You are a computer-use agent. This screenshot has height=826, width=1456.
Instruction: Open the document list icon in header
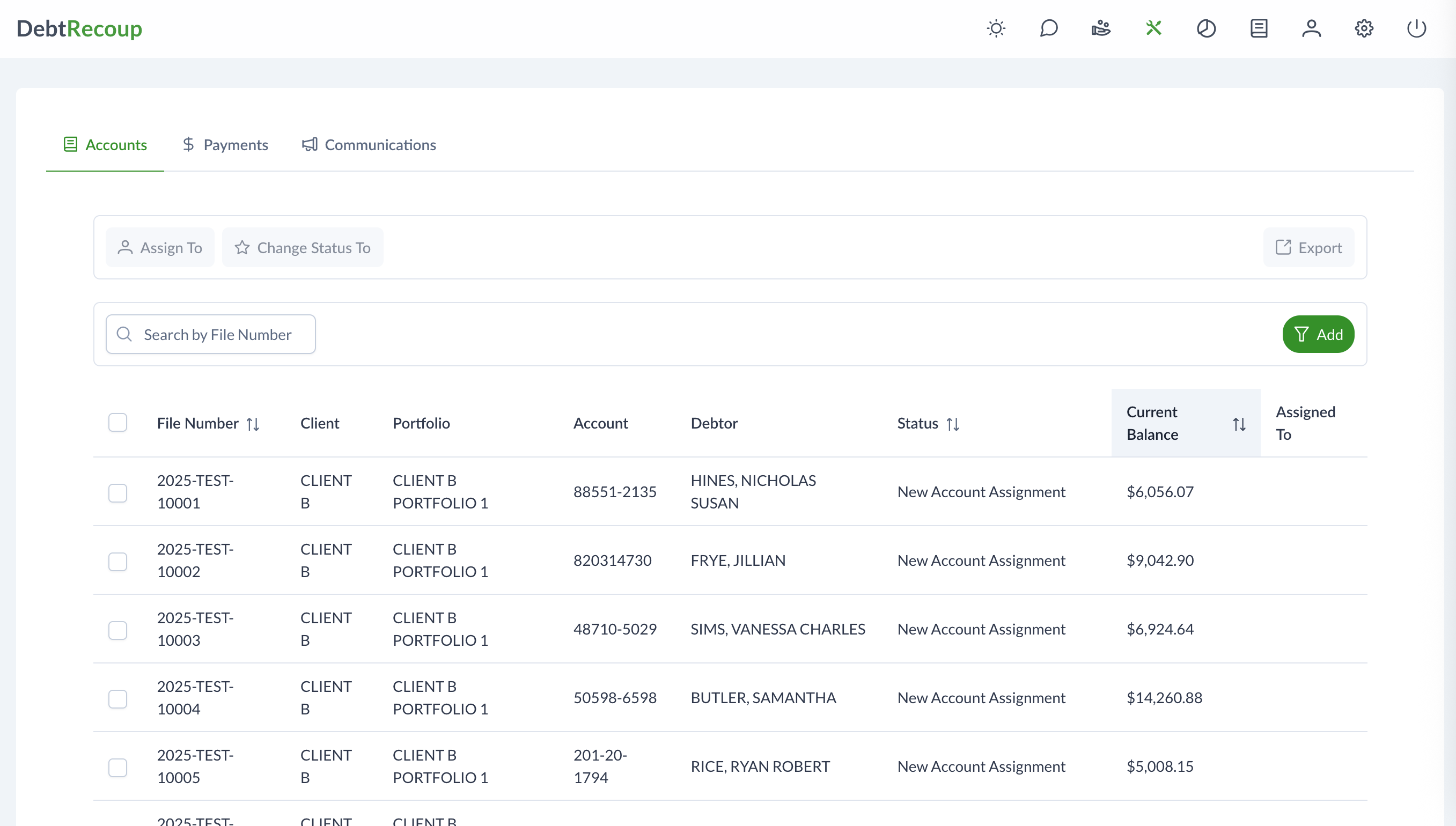(x=1259, y=28)
